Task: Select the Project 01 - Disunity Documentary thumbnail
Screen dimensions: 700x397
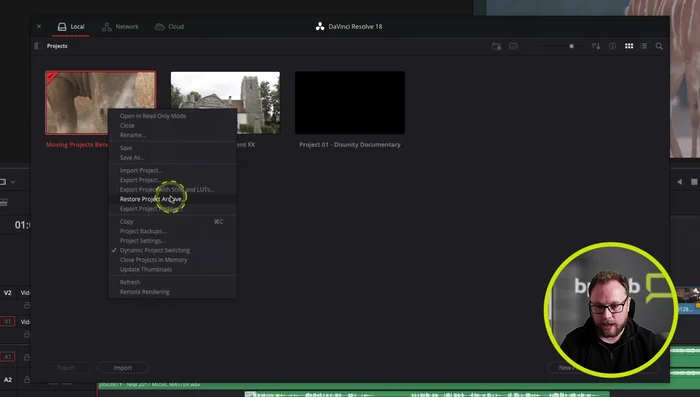Action: coord(350,103)
